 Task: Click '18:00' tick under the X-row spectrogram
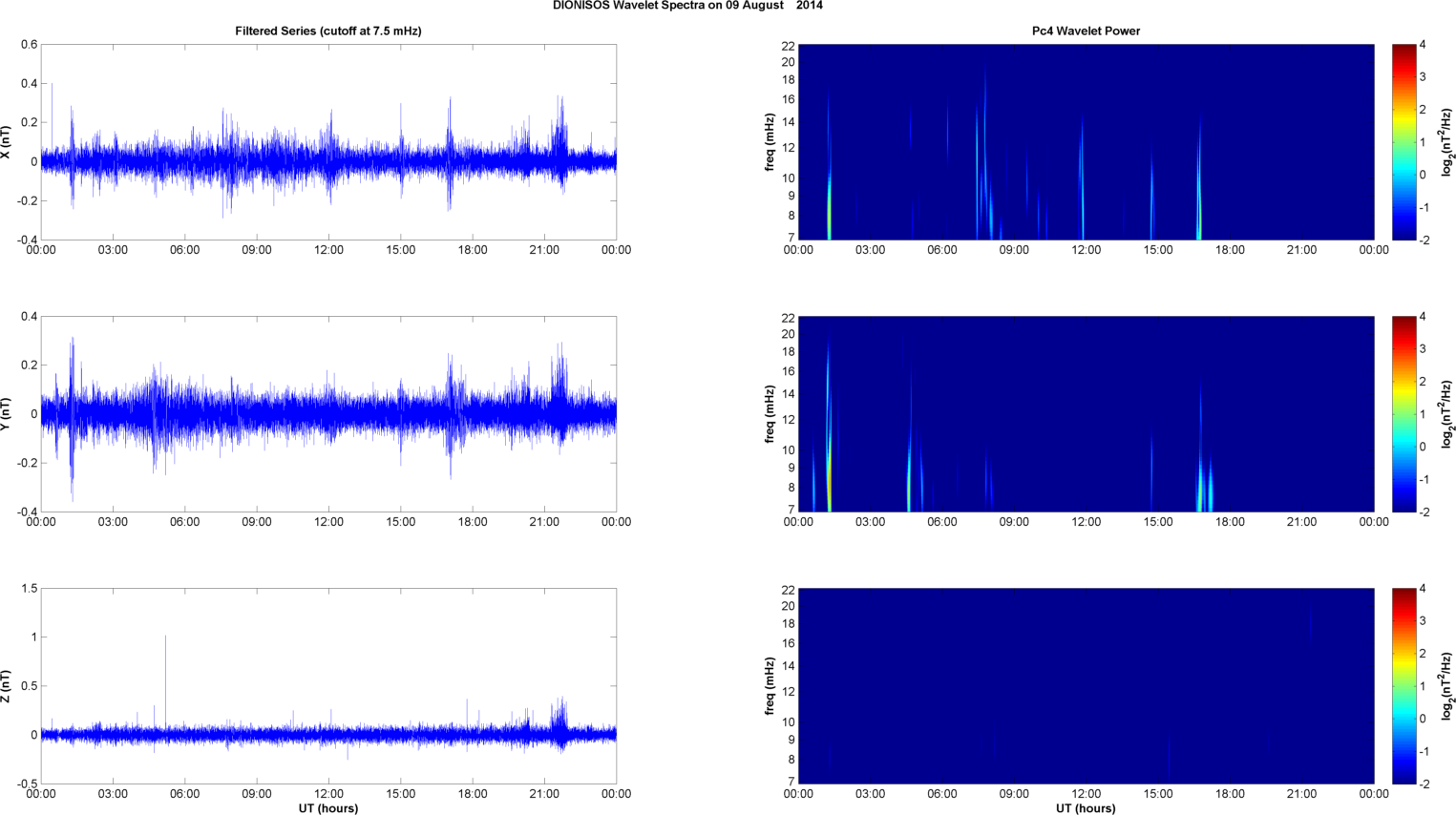[x=1230, y=250]
